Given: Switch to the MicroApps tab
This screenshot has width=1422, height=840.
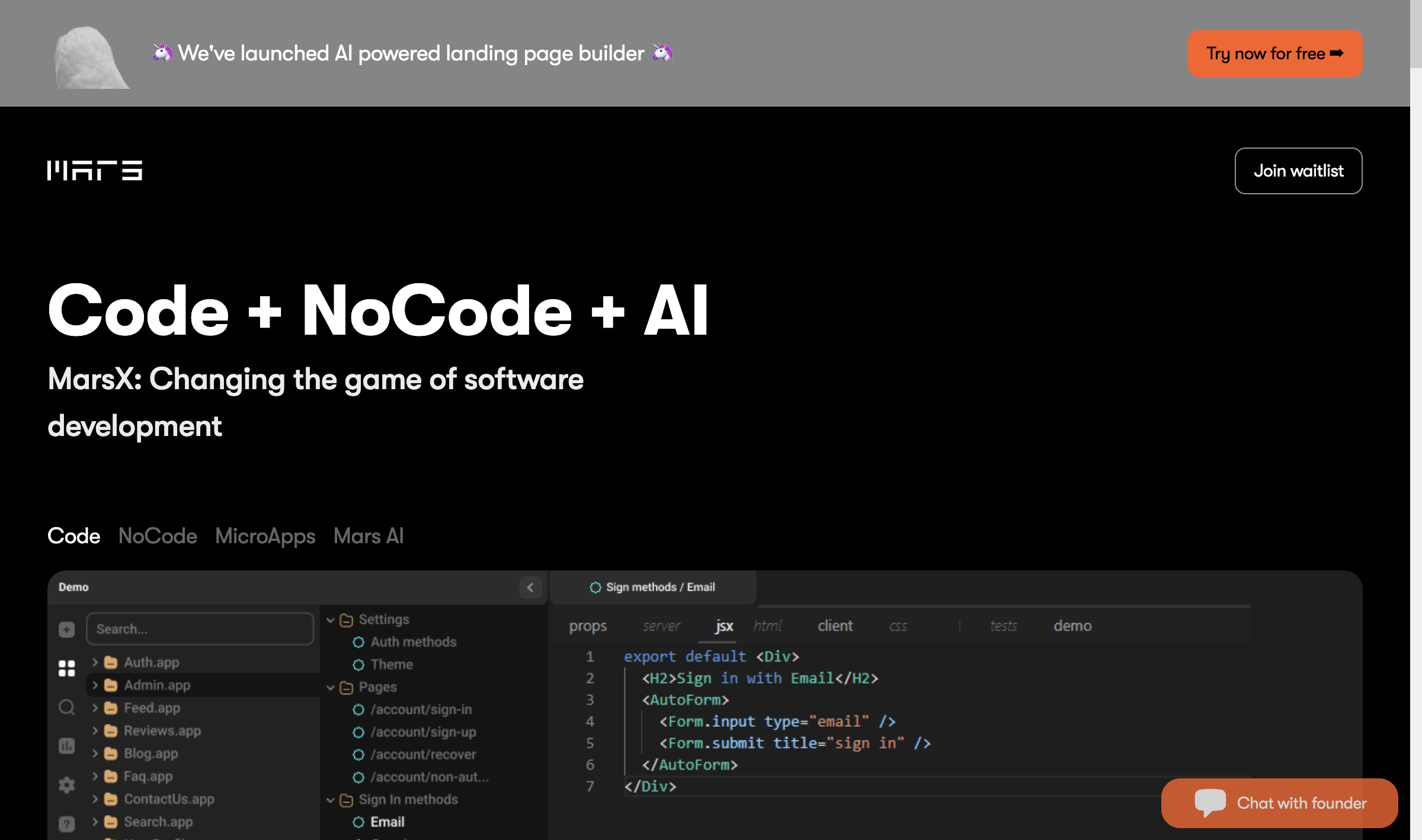Looking at the screenshot, I should (x=265, y=536).
